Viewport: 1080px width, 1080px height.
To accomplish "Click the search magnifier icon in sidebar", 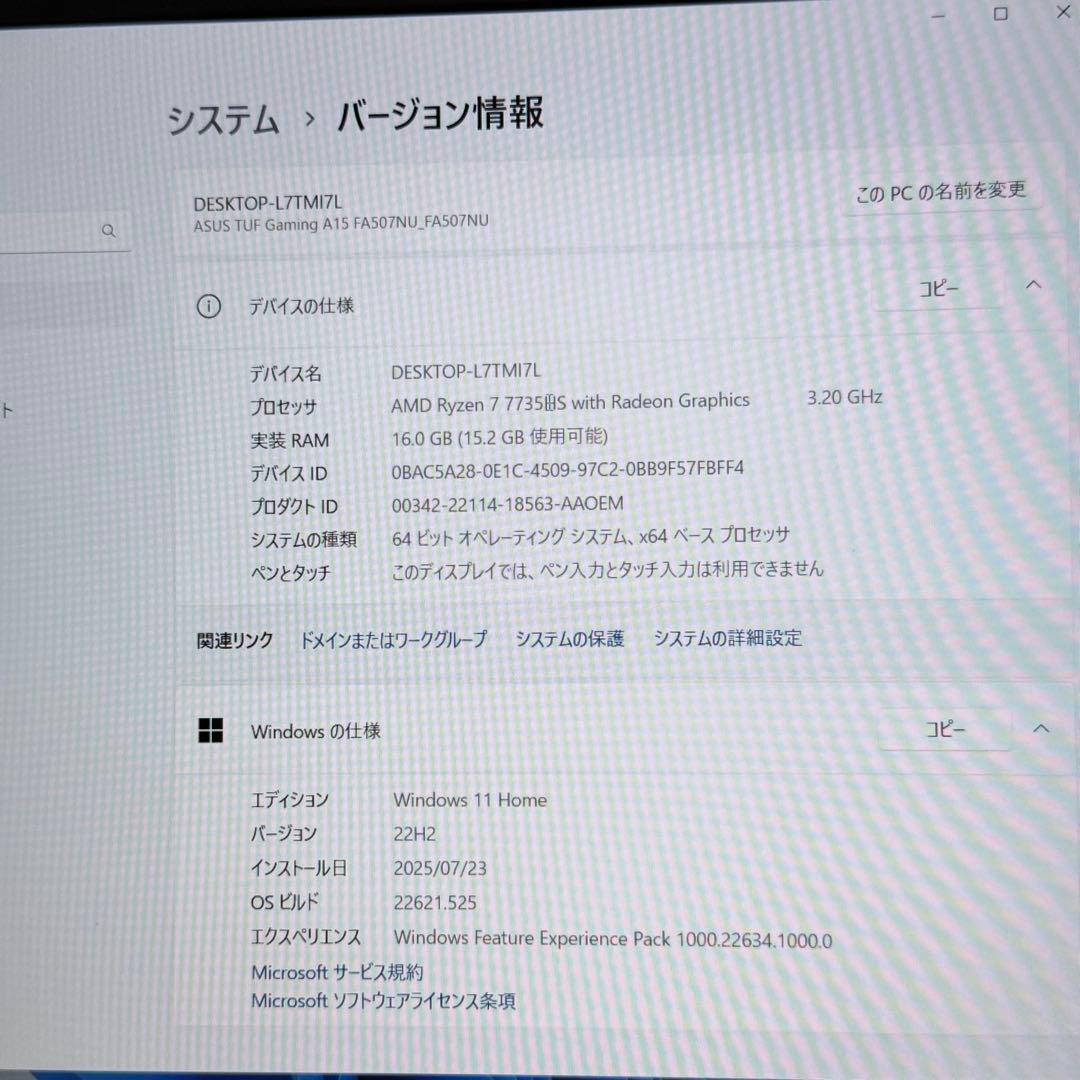I will pyautogui.click(x=108, y=231).
